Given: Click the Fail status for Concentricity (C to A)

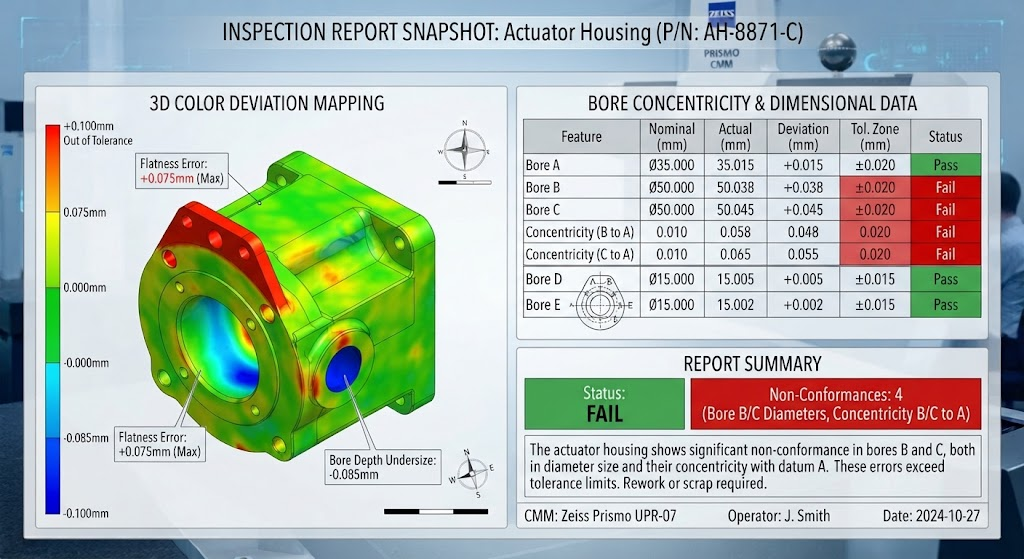Looking at the screenshot, I should pos(946,254).
